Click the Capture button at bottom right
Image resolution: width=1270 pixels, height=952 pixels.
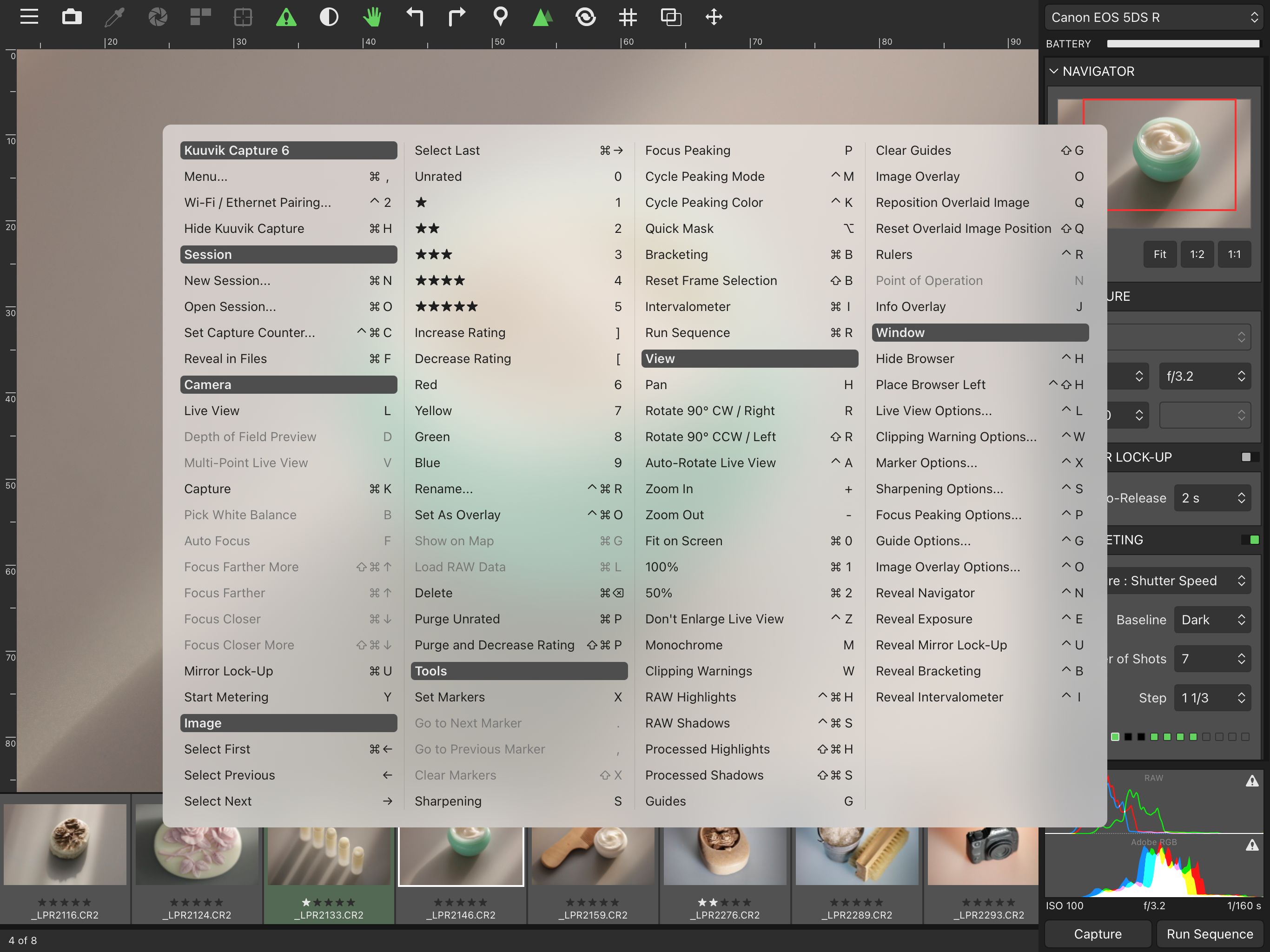pyautogui.click(x=1098, y=934)
